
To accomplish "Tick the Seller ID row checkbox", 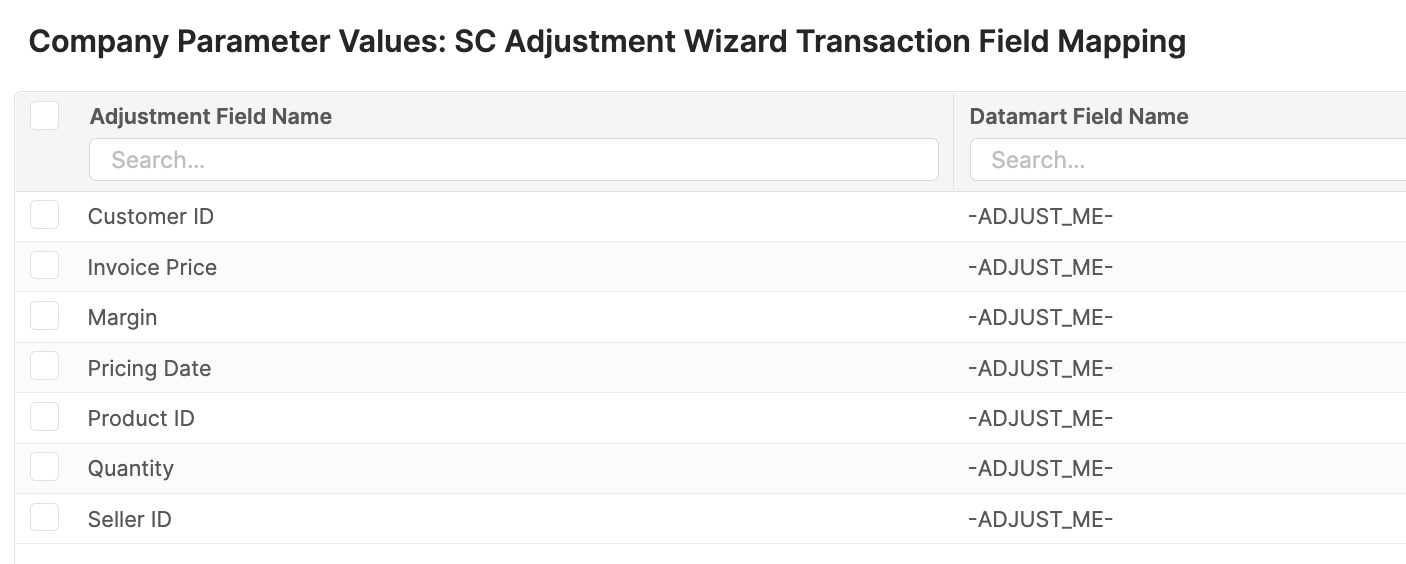I will click(x=45, y=518).
